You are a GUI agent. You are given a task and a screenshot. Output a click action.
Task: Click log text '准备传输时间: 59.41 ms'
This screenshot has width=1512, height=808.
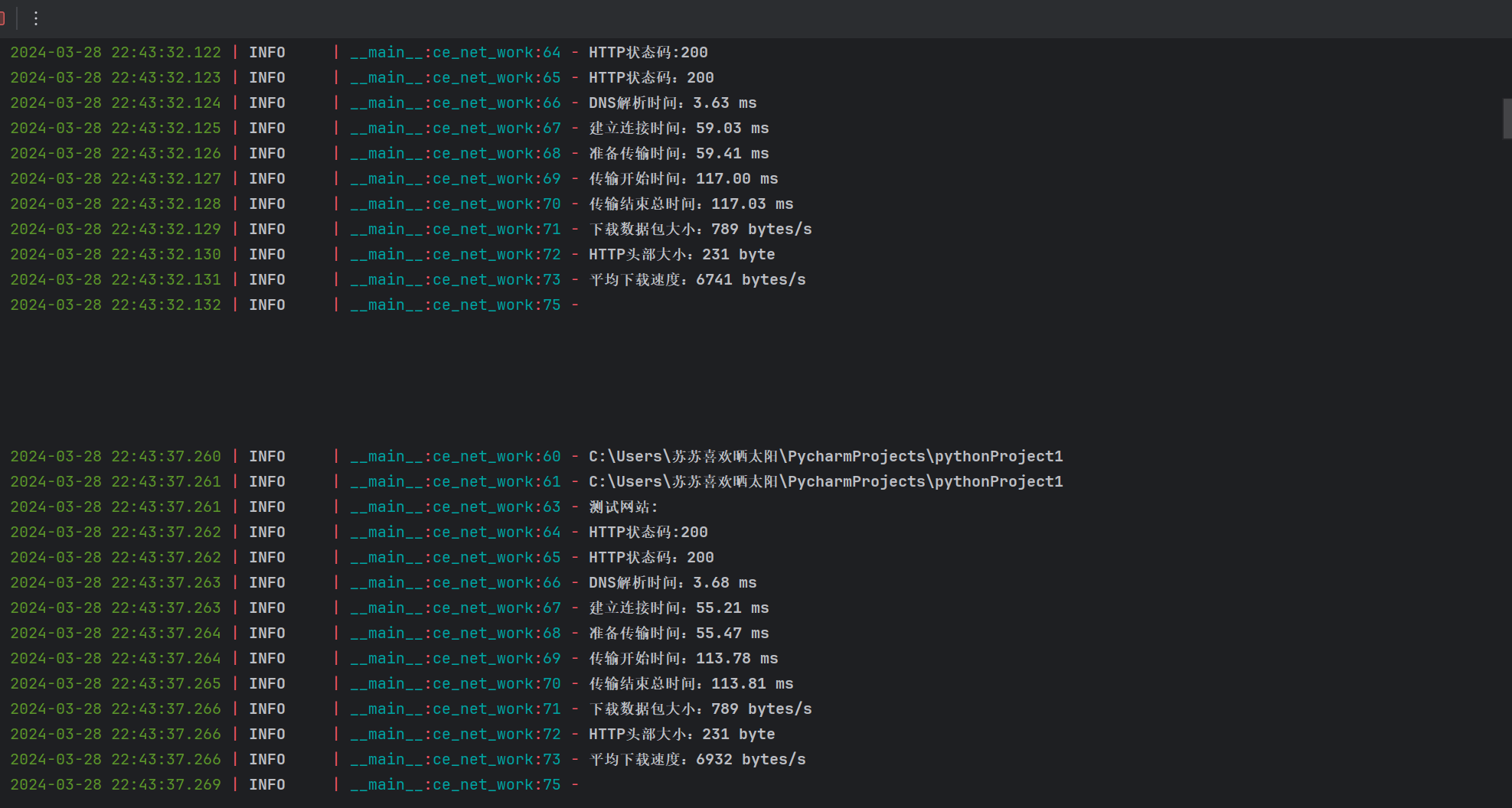(x=678, y=154)
